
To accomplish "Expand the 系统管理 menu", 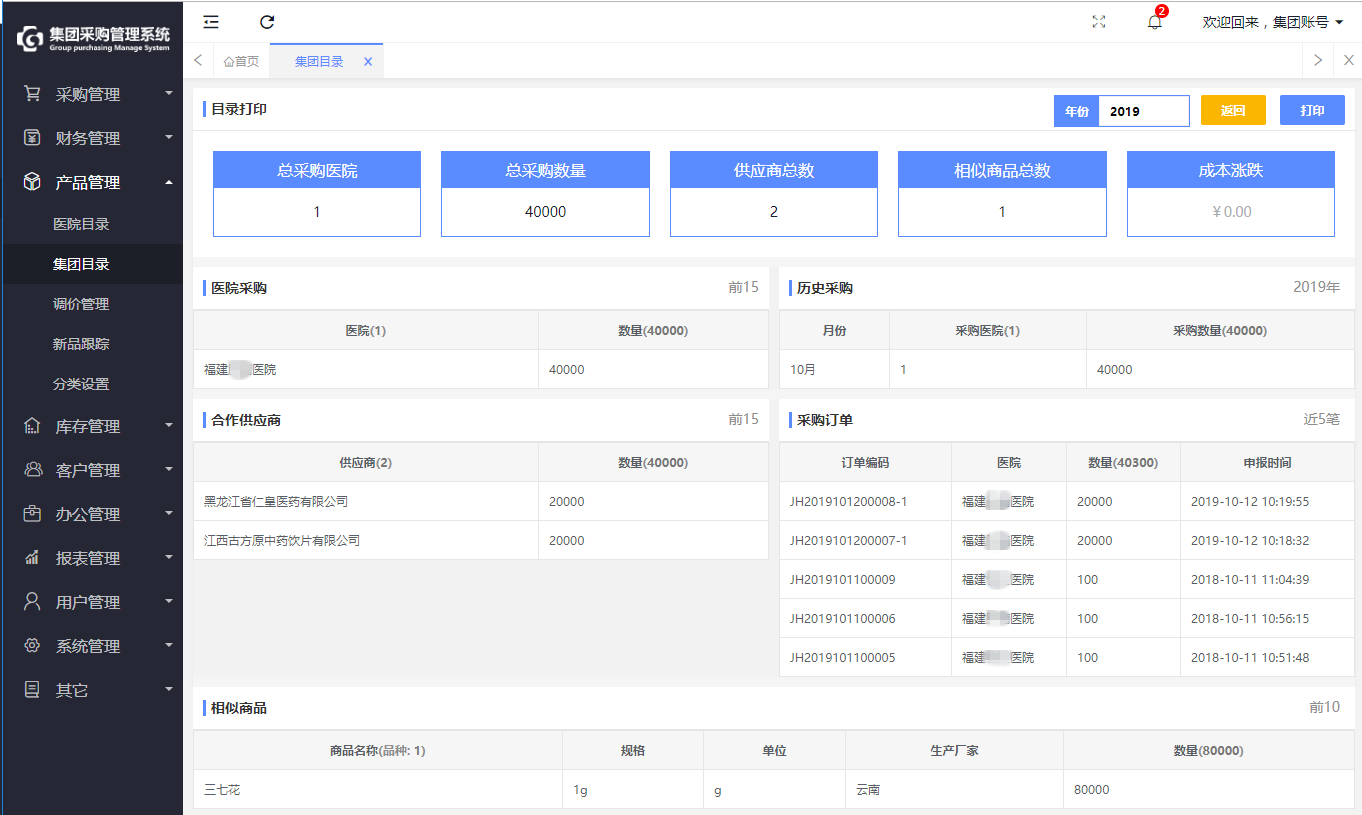I will [169, 646].
